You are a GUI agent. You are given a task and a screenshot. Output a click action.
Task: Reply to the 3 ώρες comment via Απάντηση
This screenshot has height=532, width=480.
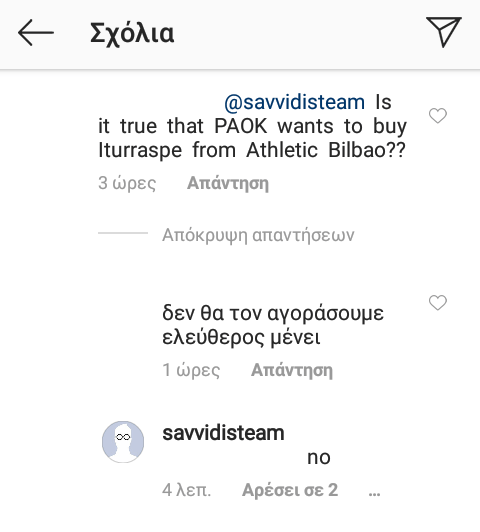point(228,184)
